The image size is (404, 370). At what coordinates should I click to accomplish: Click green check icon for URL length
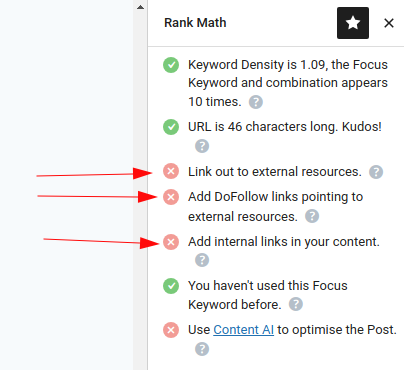click(171, 127)
